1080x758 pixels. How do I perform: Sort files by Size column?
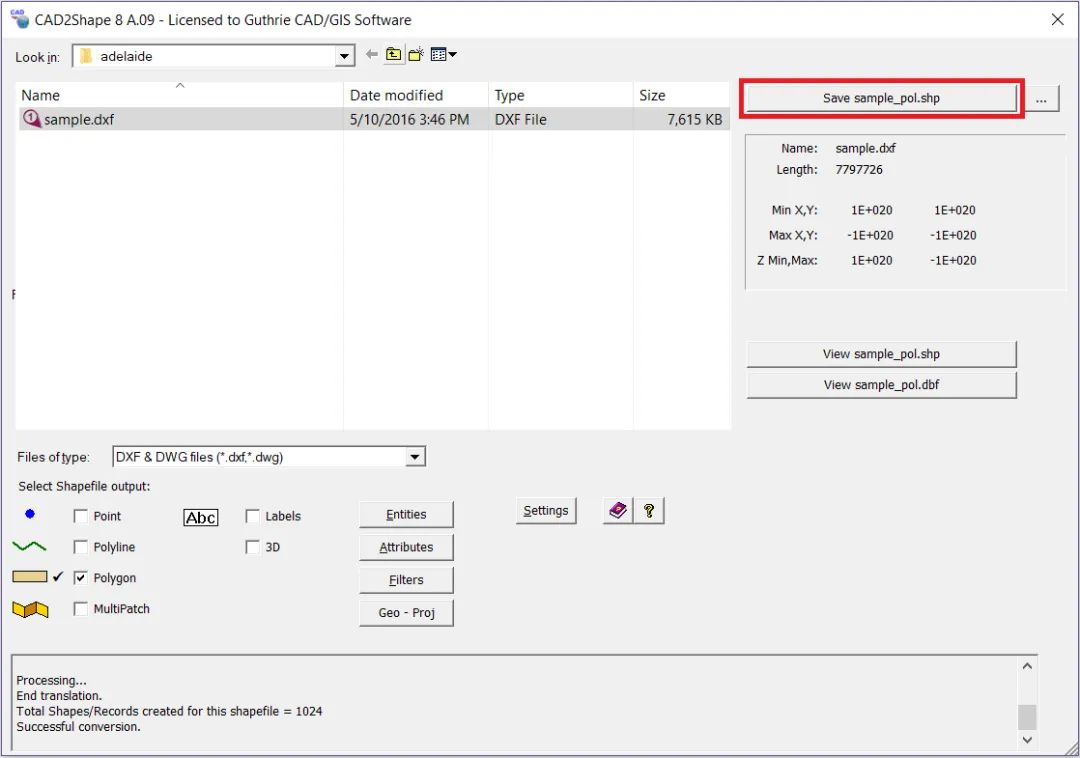(681, 95)
